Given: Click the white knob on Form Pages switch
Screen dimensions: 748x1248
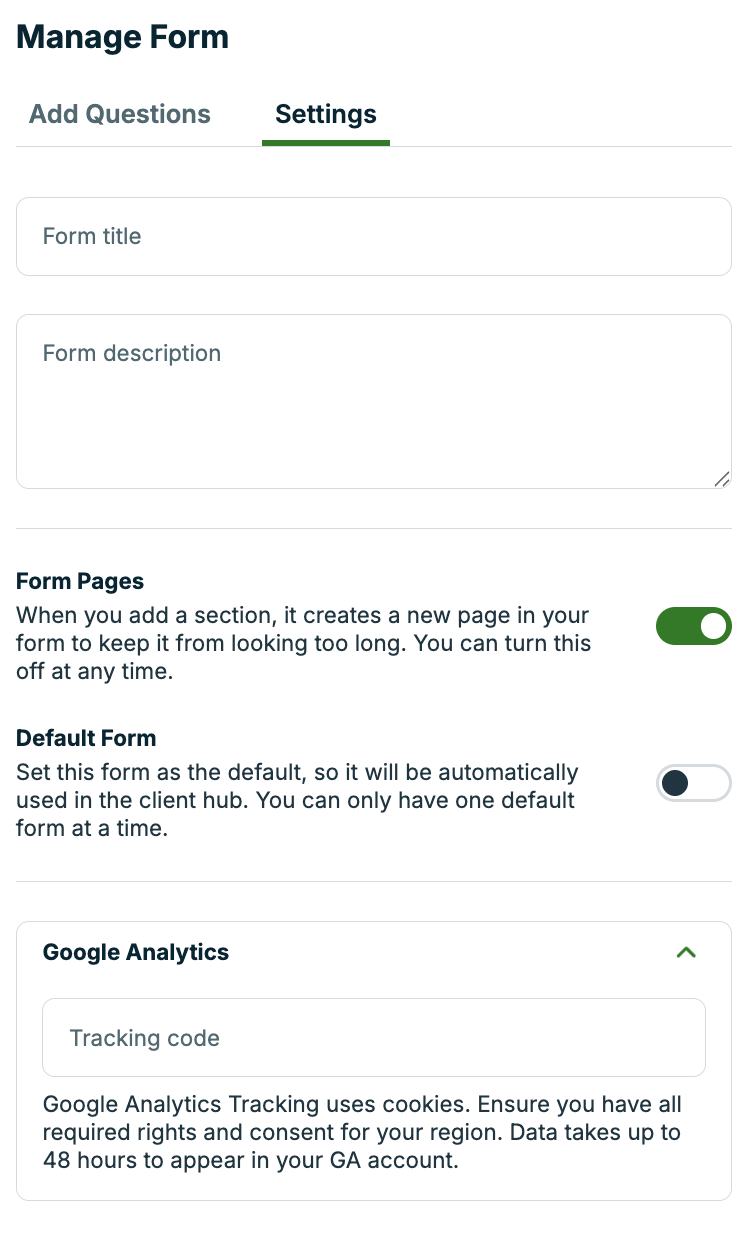Looking at the screenshot, I should click(713, 626).
